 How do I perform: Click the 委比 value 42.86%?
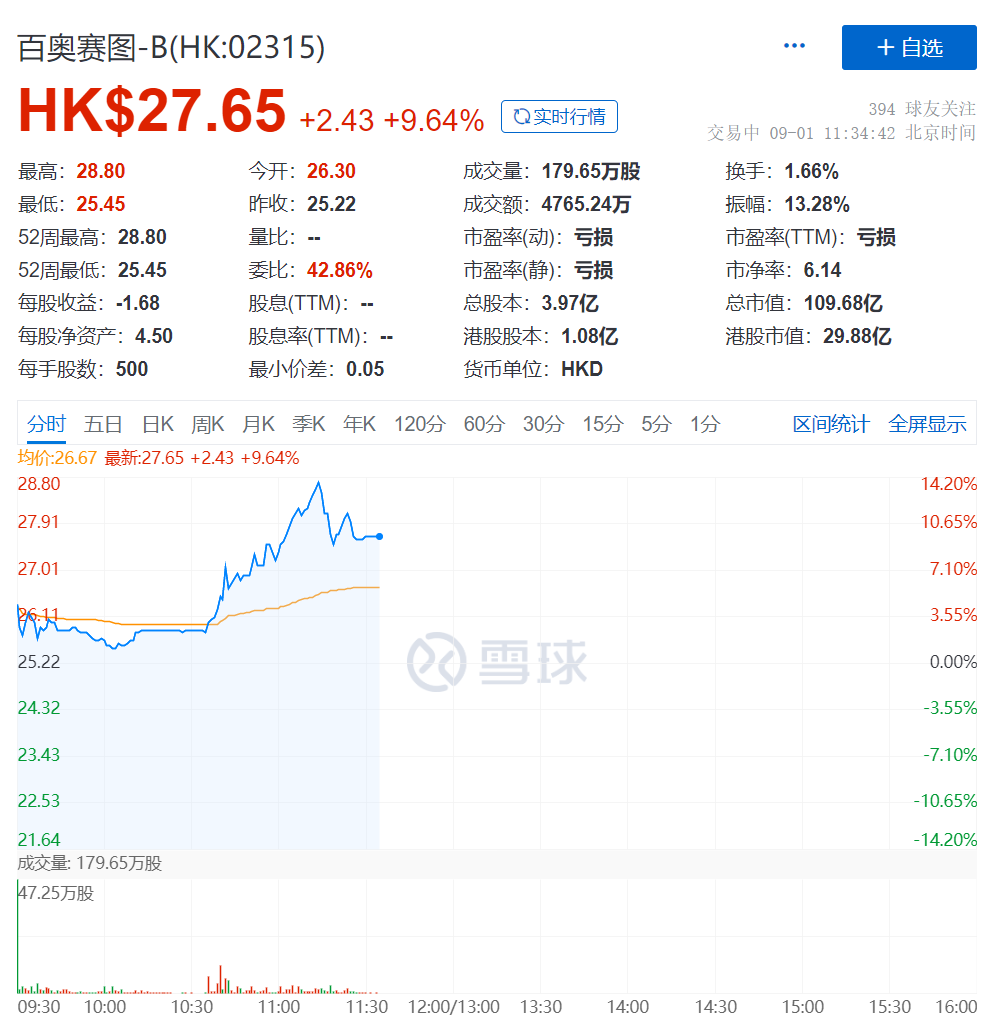point(340,270)
